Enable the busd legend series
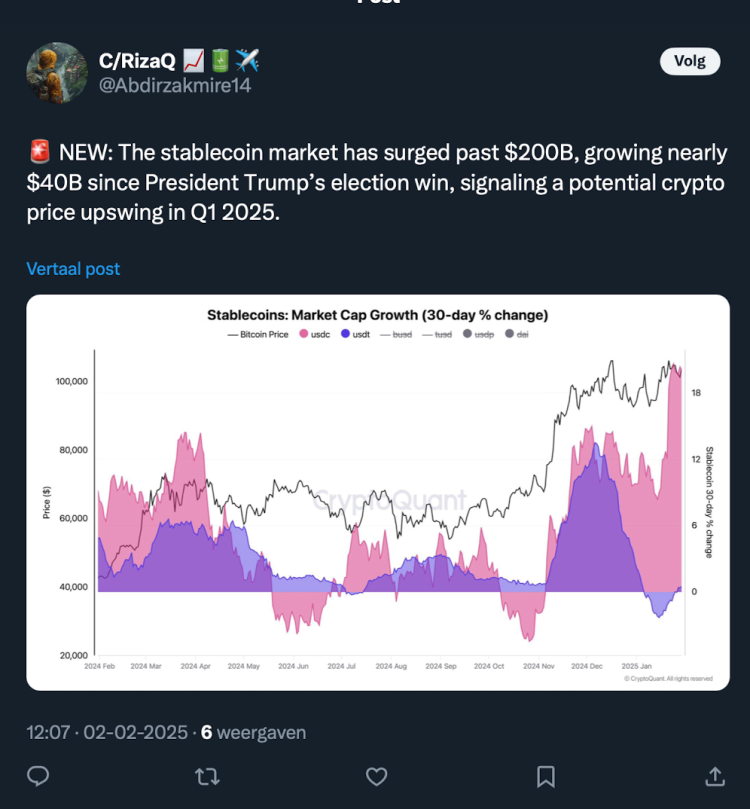This screenshot has width=750, height=809. click(x=399, y=335)
